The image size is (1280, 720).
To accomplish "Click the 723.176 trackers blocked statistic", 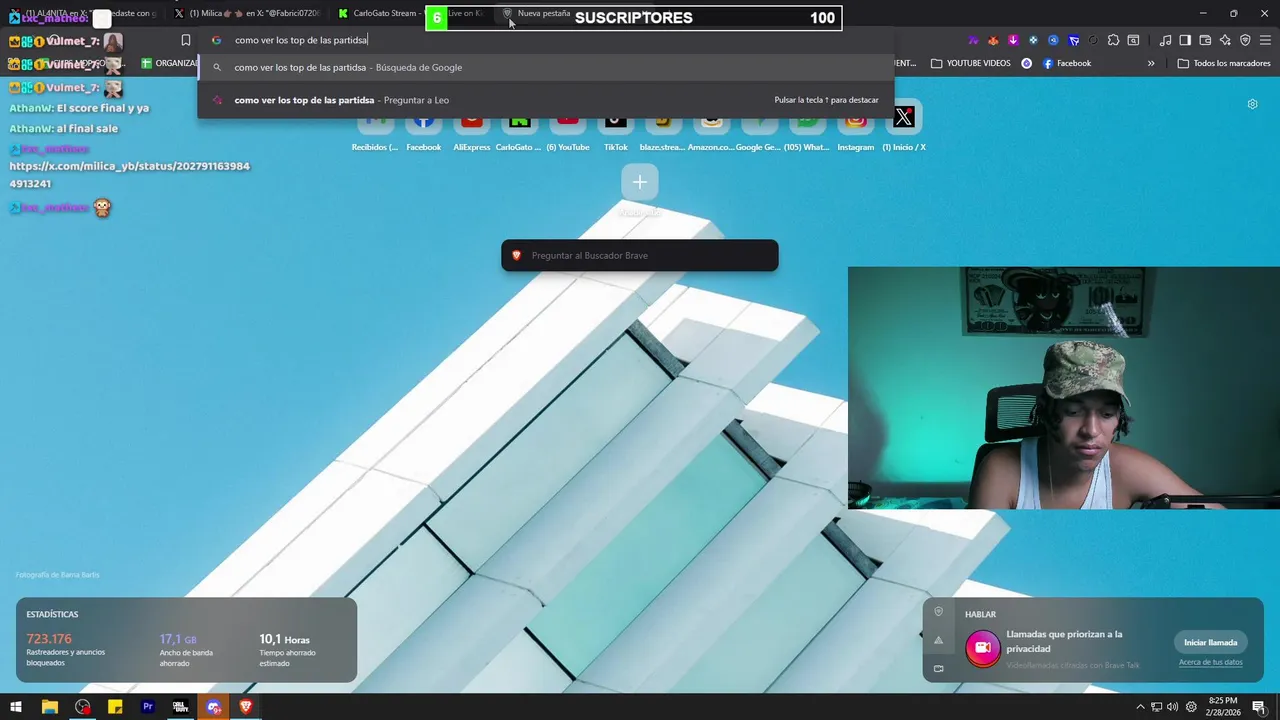I will tap(66, 649).
